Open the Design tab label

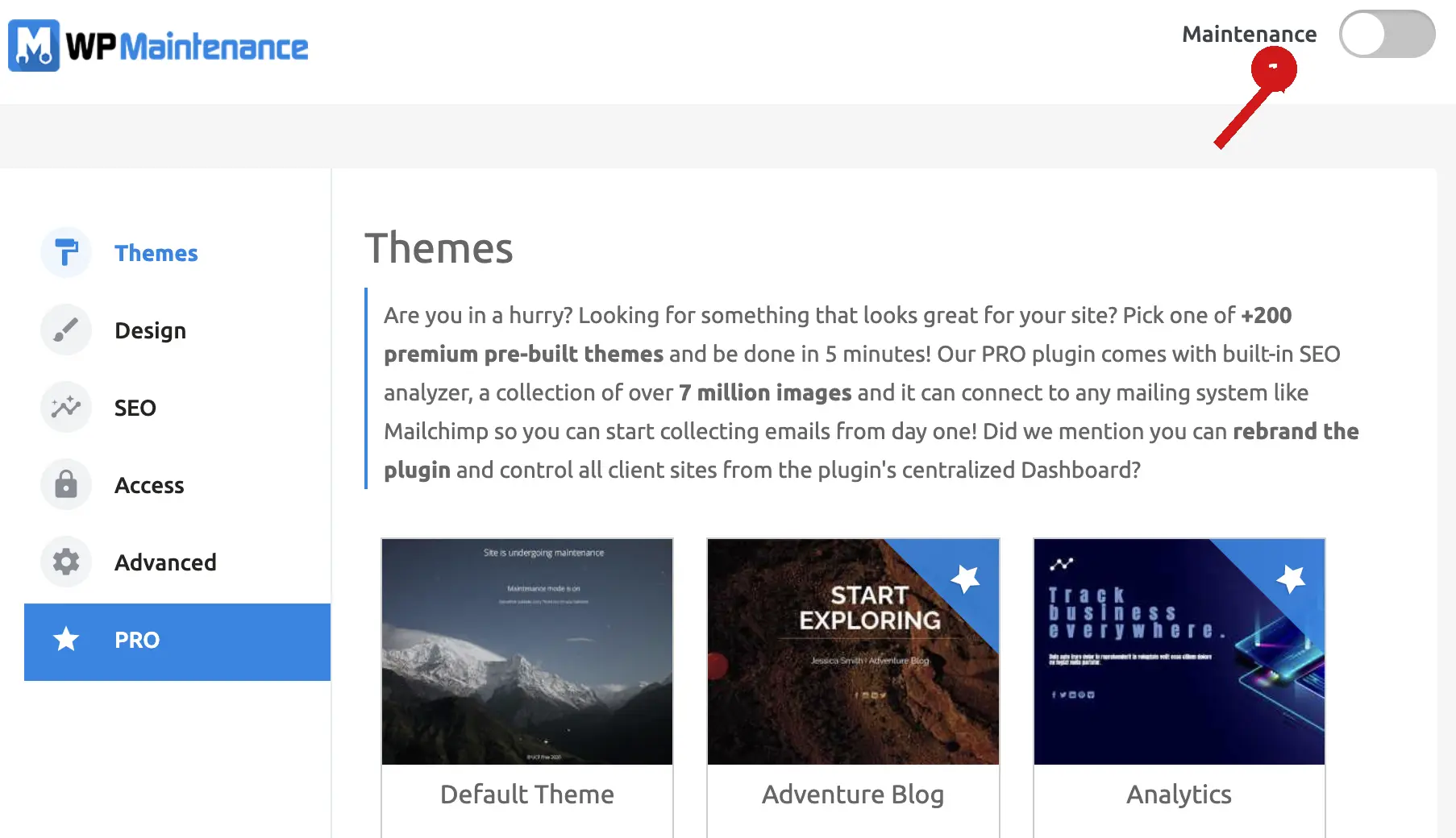(x=151, y=330)
